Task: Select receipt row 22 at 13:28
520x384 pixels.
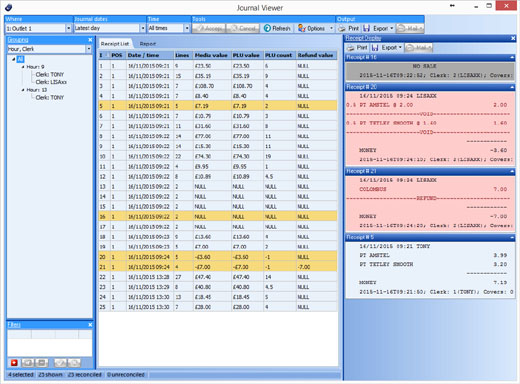Action: pos(218,277)
